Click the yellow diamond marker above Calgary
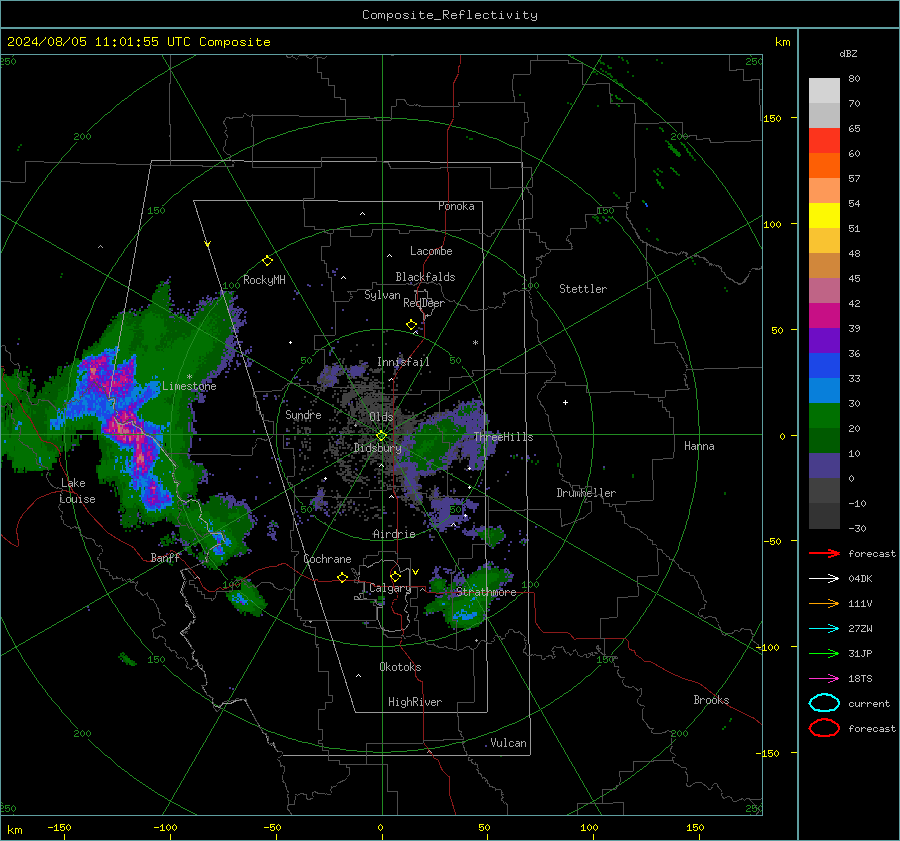Screen dimensions: 900x841 (395, 576)
